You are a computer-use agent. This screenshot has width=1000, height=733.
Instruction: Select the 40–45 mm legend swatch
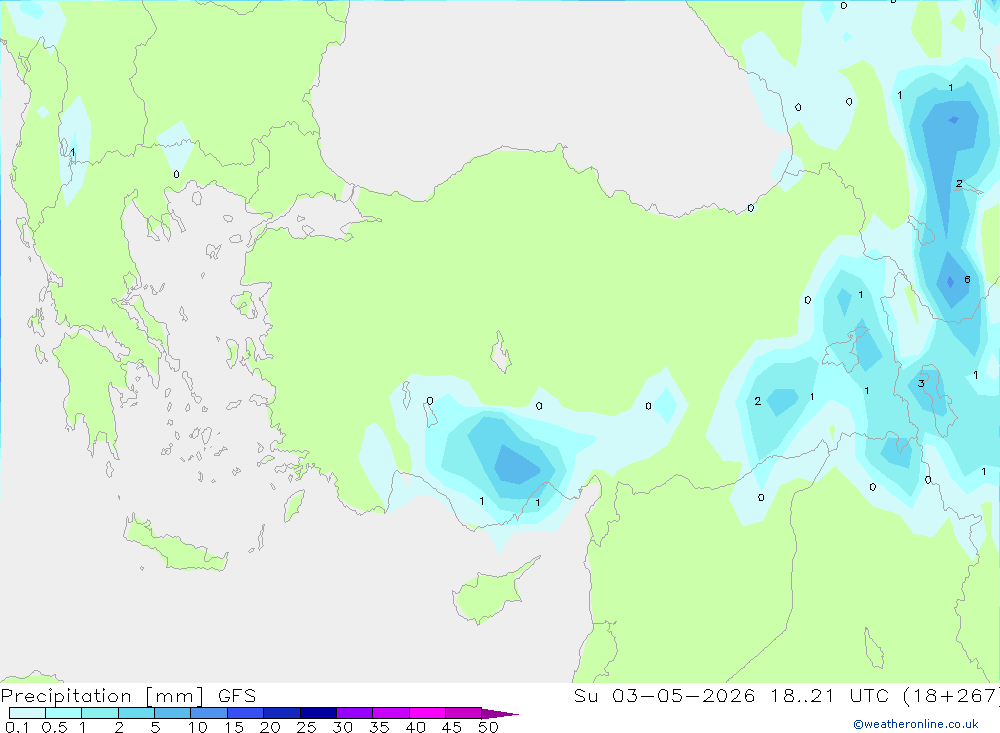(427, 713)
